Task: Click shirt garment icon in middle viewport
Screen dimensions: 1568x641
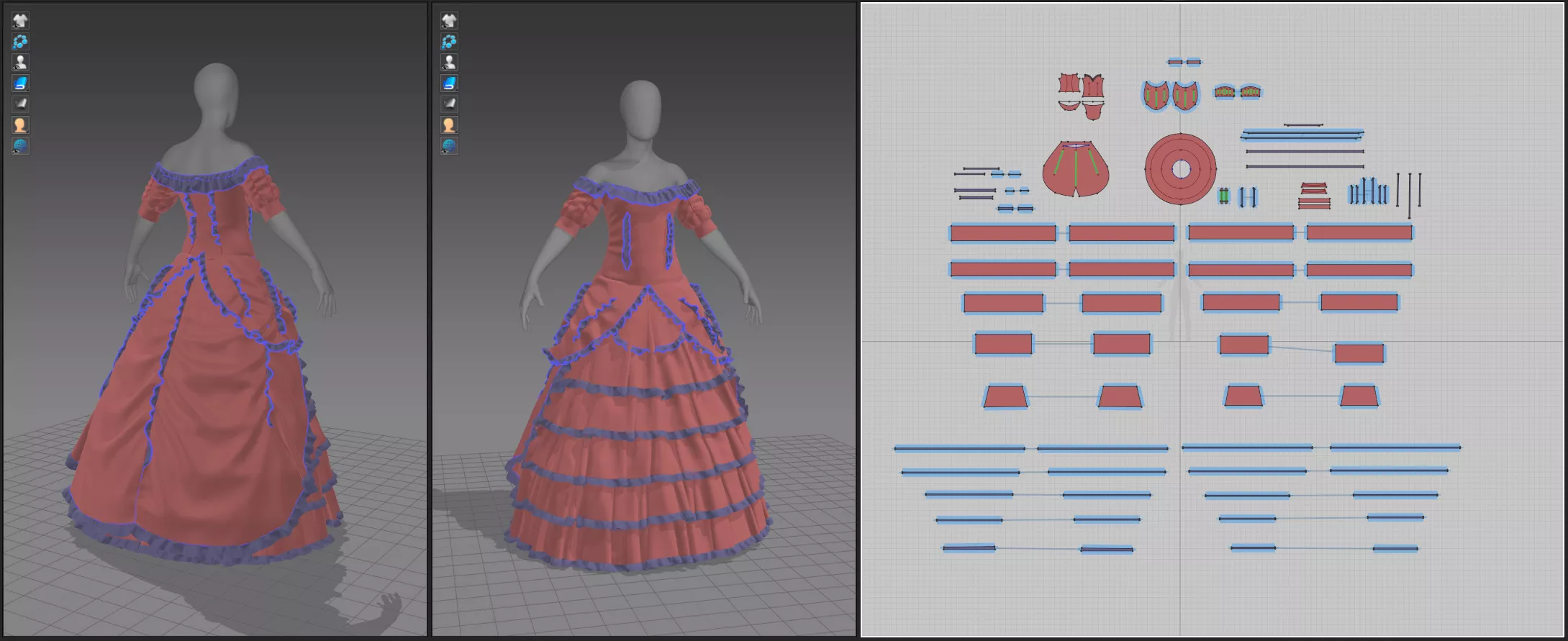Action: click(449, 20)
